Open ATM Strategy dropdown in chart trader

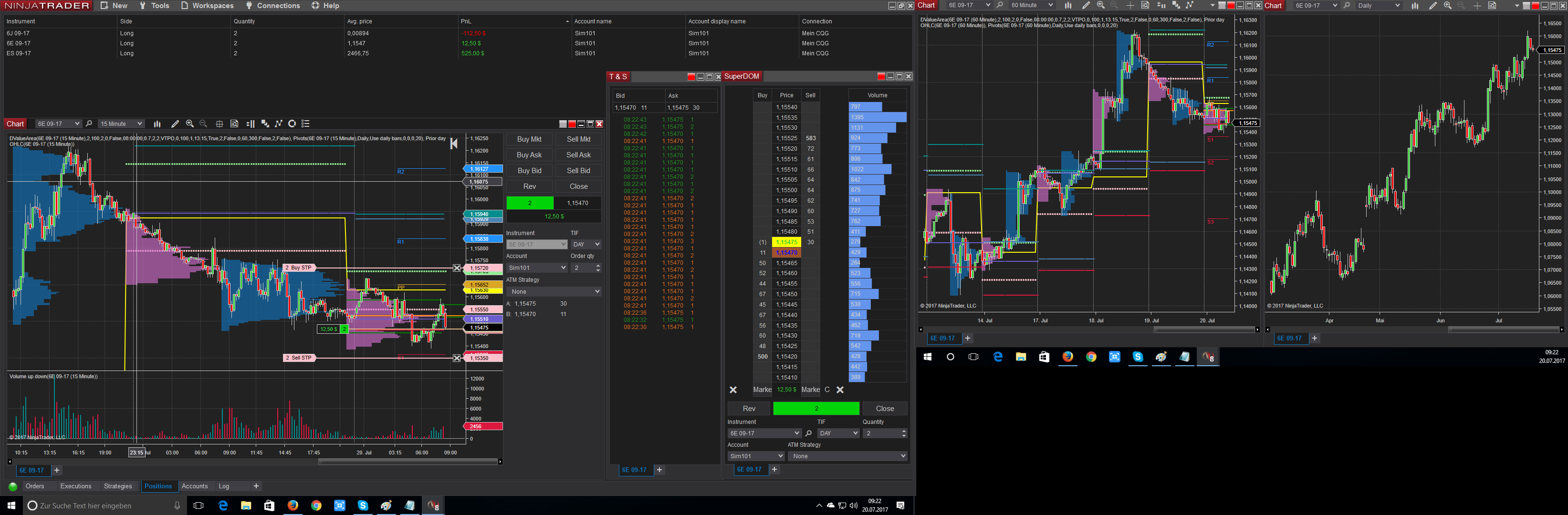coord(554,292)
